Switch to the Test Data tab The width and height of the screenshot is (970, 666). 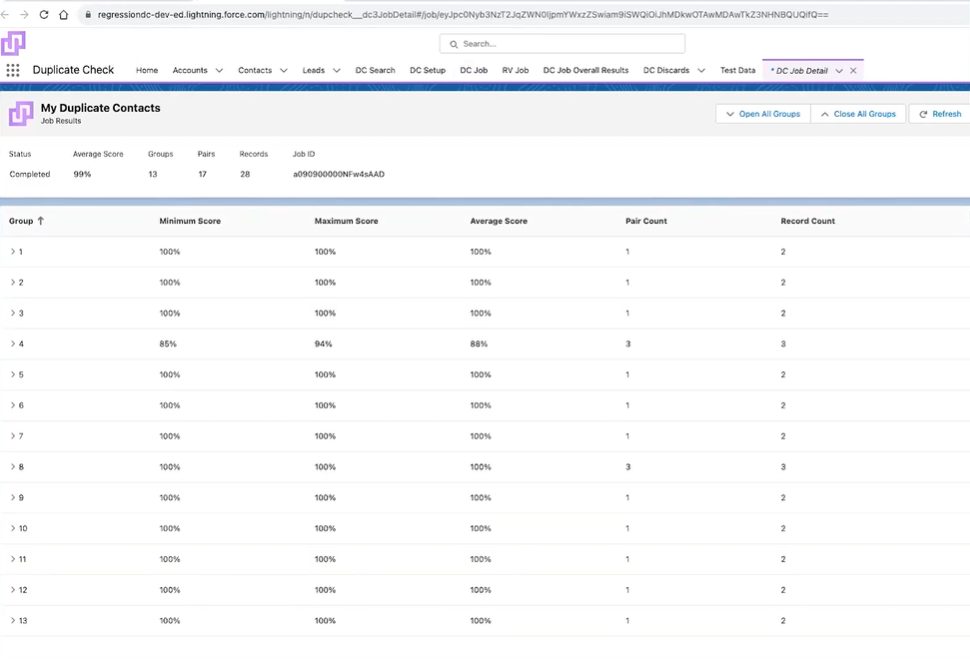point(737,70)
